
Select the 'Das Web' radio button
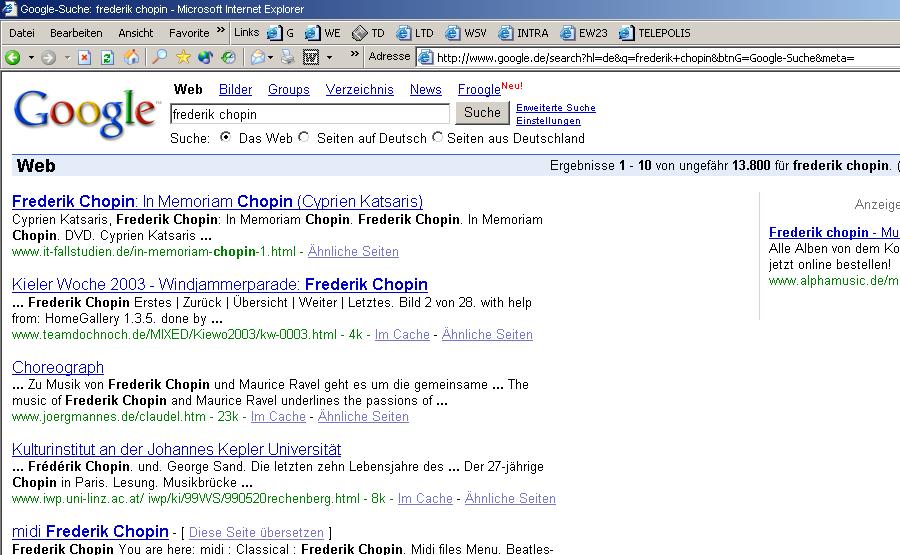pyautogui.click(x=225, y=138)
